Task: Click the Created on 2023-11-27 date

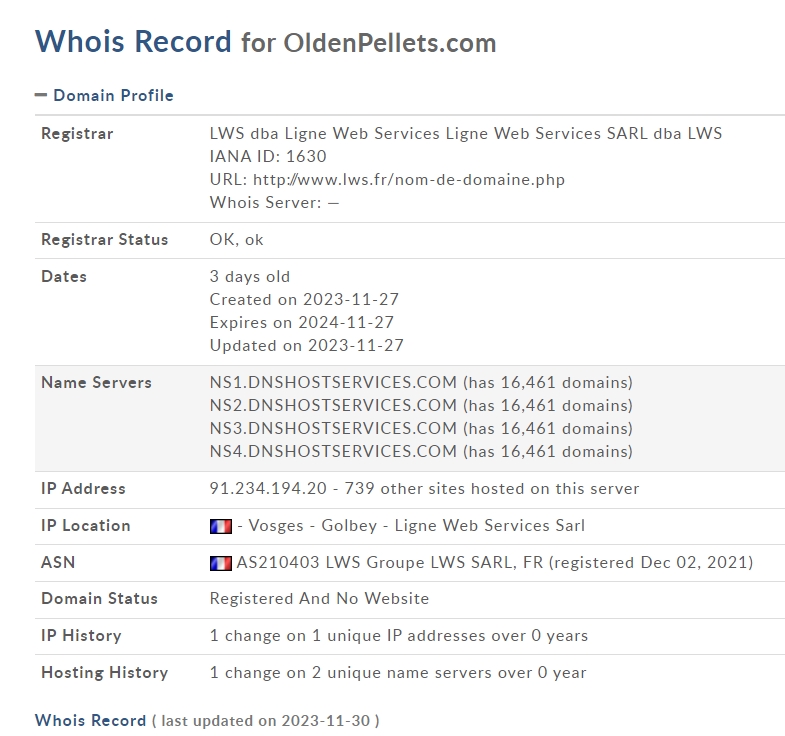Action: click(304, 299)
